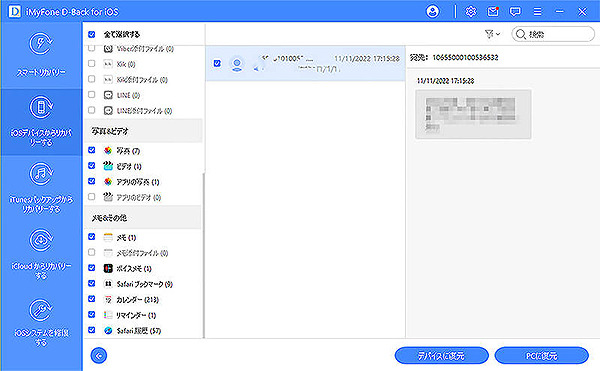Click the デバイスに復元 button
The image size is (600, 371).
(442, 356)
